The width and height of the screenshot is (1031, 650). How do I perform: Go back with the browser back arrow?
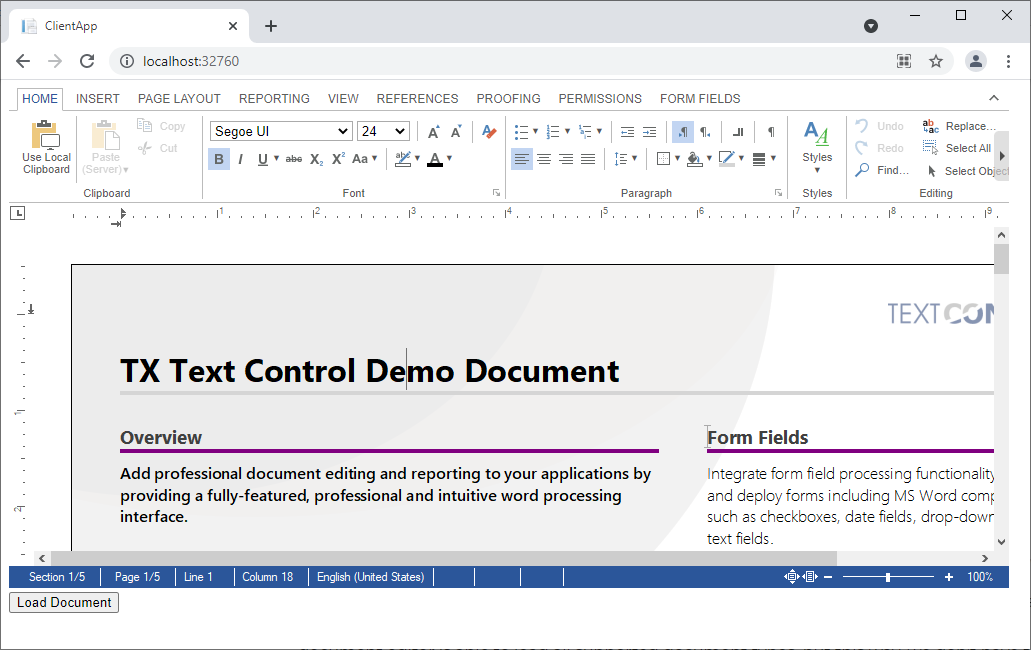click(23, 61)
